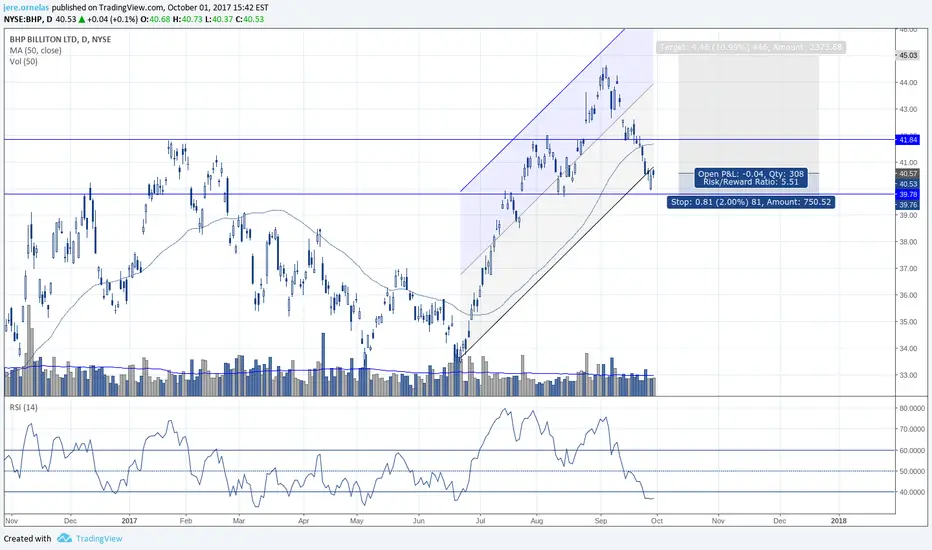
Task: Click the Feb label on time axis
Action: (186, 521)
